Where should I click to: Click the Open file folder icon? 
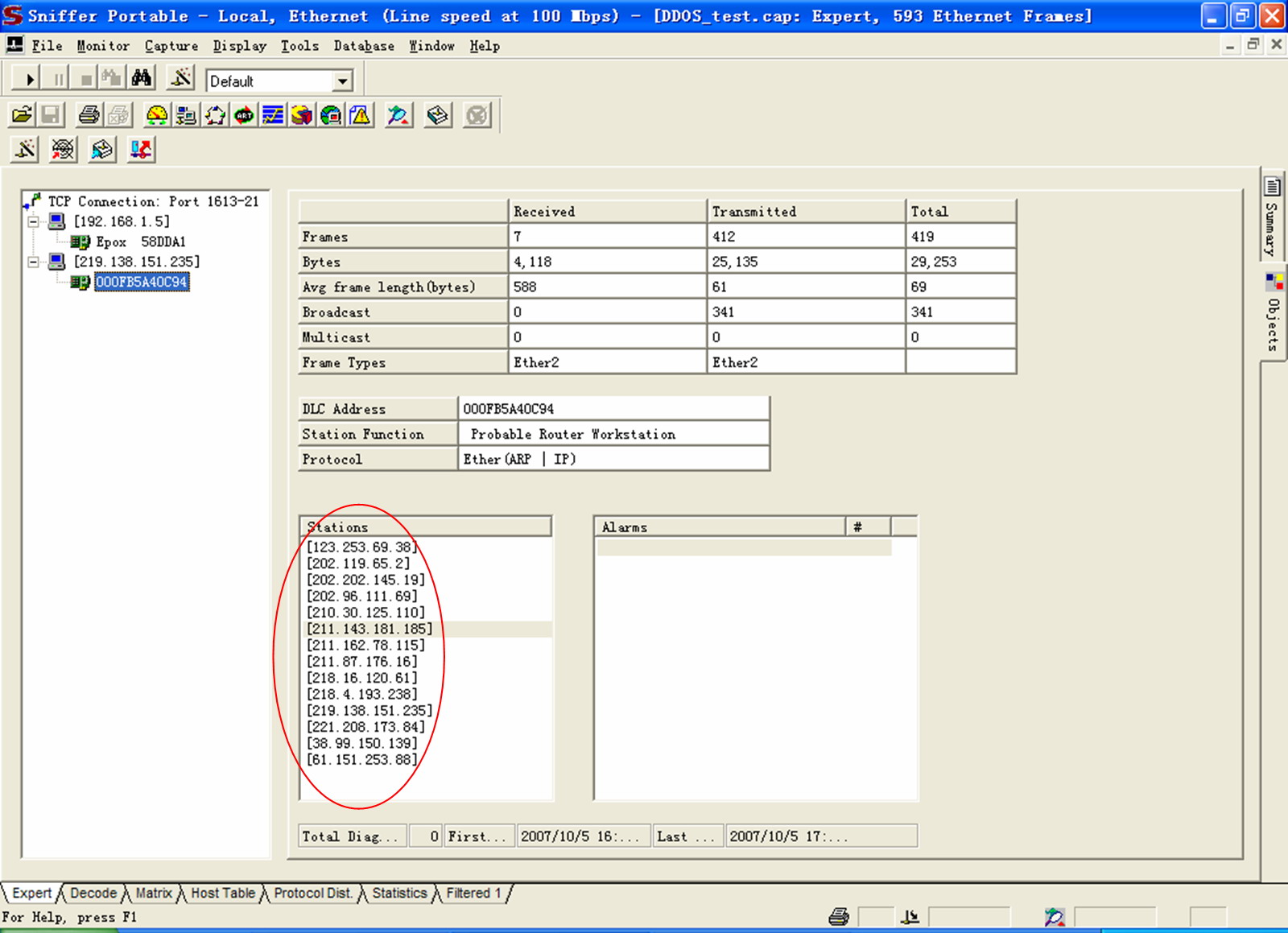tap(22, 116)
